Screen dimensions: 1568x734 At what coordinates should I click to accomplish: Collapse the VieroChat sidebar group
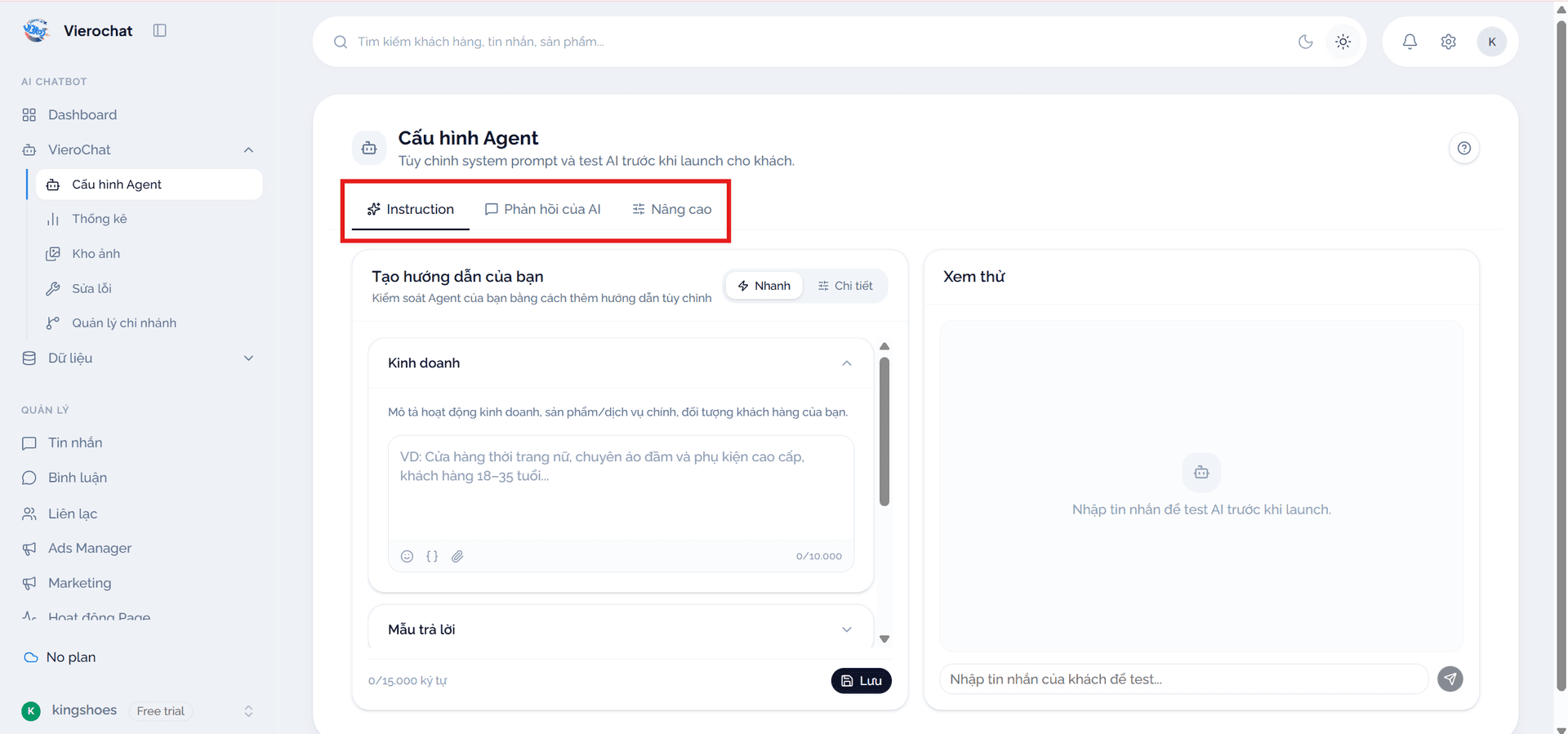[248, 150]
